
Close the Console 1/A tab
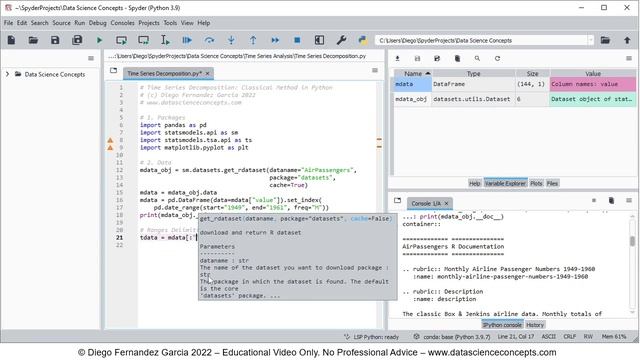[x=447, y=203]
